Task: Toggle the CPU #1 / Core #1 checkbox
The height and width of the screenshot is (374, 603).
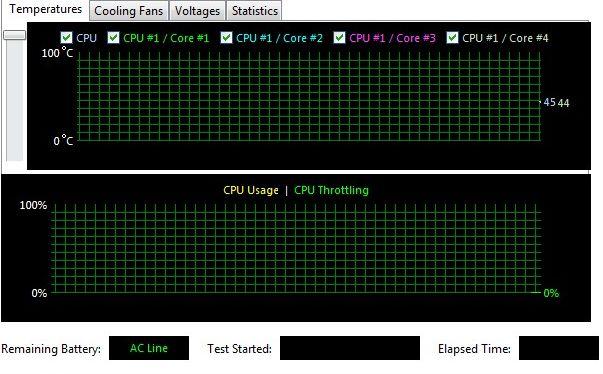Action: point(113,38)
